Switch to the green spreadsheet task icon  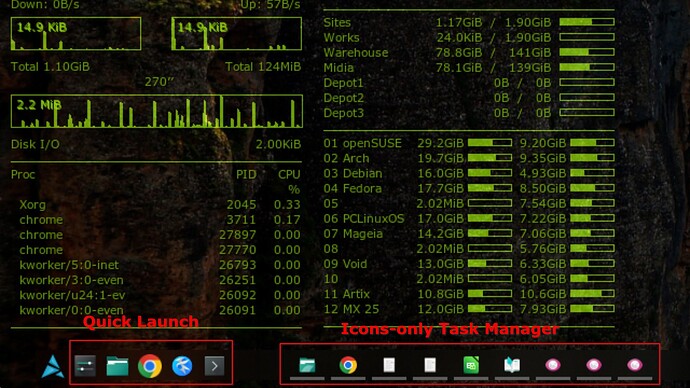click(x=471, y=365)
